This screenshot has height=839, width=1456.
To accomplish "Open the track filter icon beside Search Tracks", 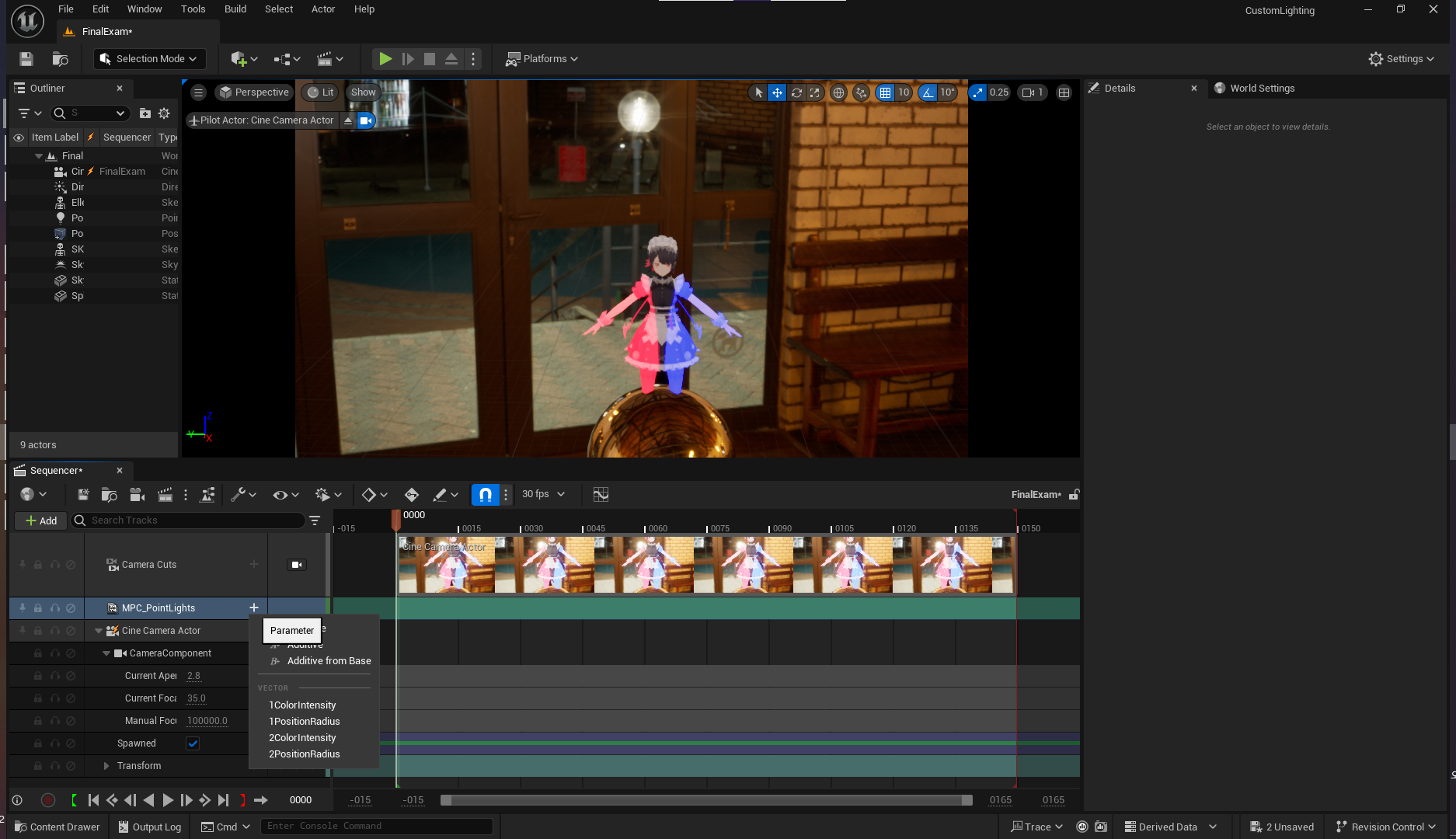I will 315,520.
